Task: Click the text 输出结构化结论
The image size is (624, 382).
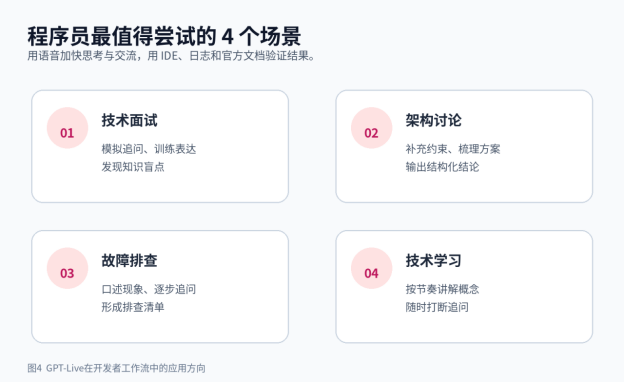Action: pyautogui.click(x=442, y=167)
